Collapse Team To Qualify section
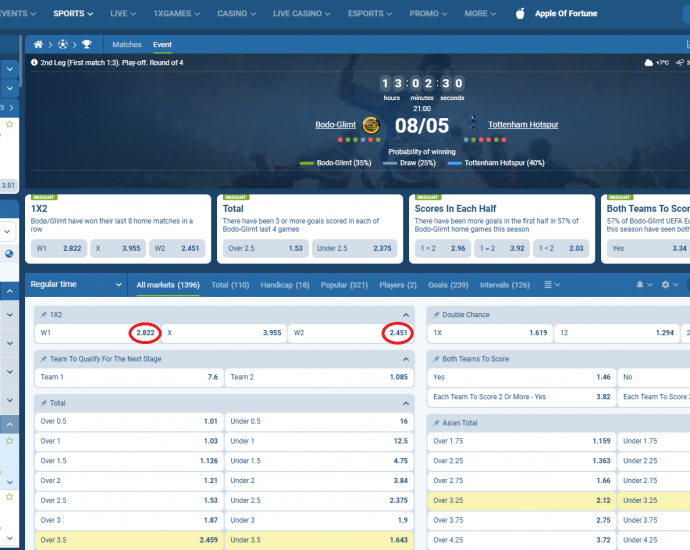The image size is (690, 550). click(406, 359)
